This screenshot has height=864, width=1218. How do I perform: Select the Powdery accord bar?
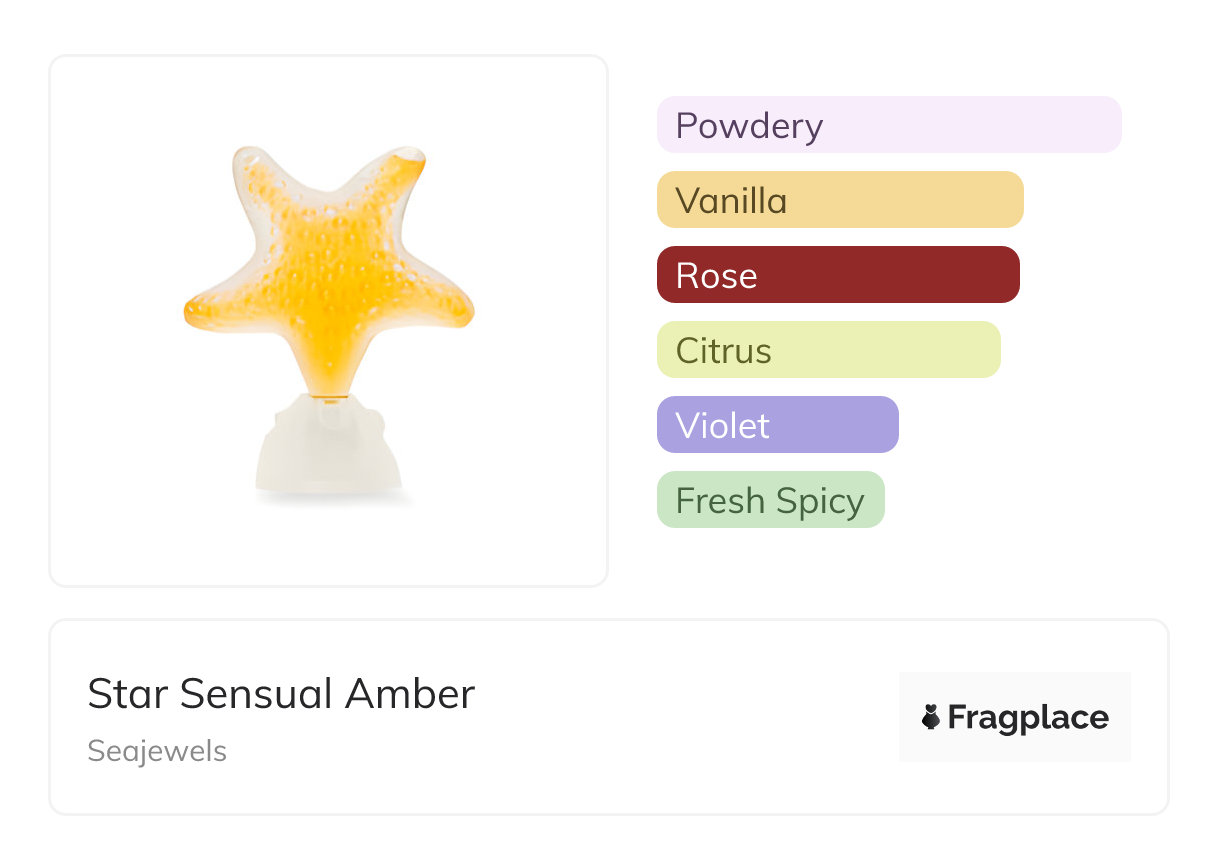[888, 125]
